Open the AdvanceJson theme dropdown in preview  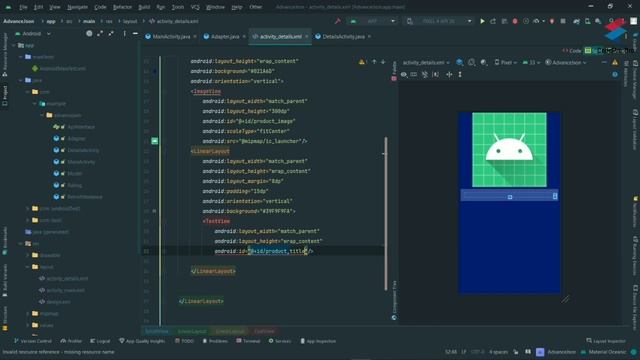click(566, 62)
